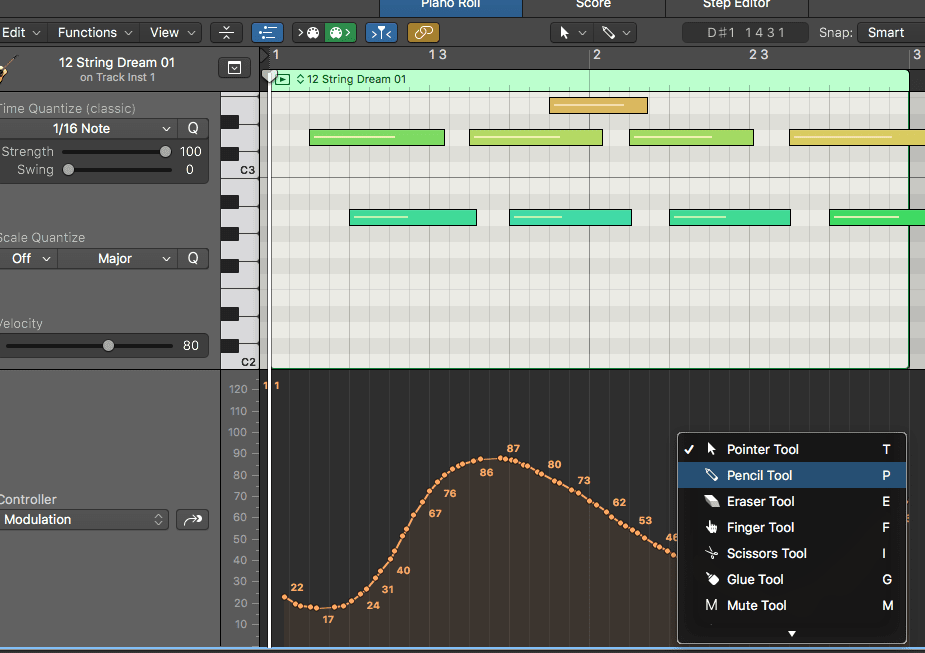Viewport: 925px width, 653px height.
Task: Select Glue Tool in the tool menu
Action: click(x=792, y=579)
